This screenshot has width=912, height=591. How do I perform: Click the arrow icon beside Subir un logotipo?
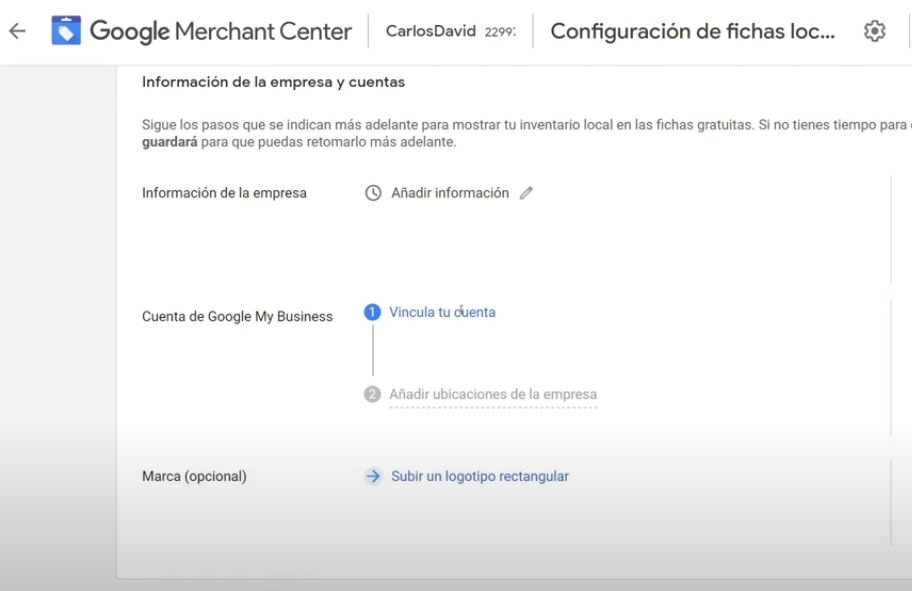coord(373,476)
